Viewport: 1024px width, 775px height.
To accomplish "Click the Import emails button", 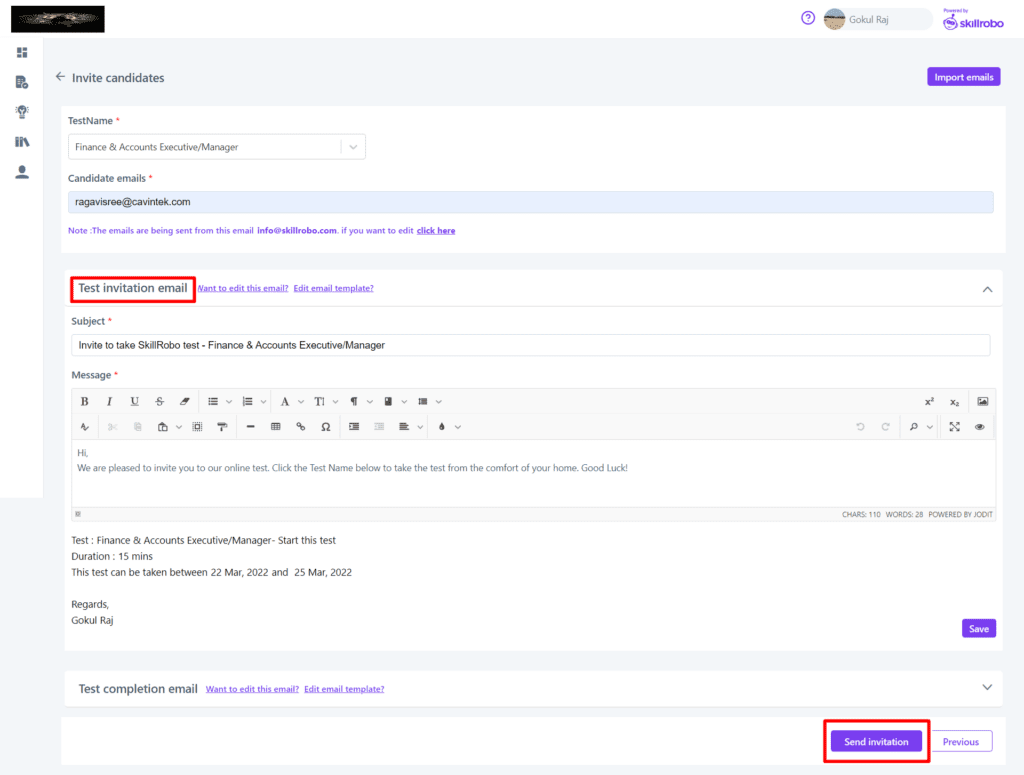I will coord(963,77).
